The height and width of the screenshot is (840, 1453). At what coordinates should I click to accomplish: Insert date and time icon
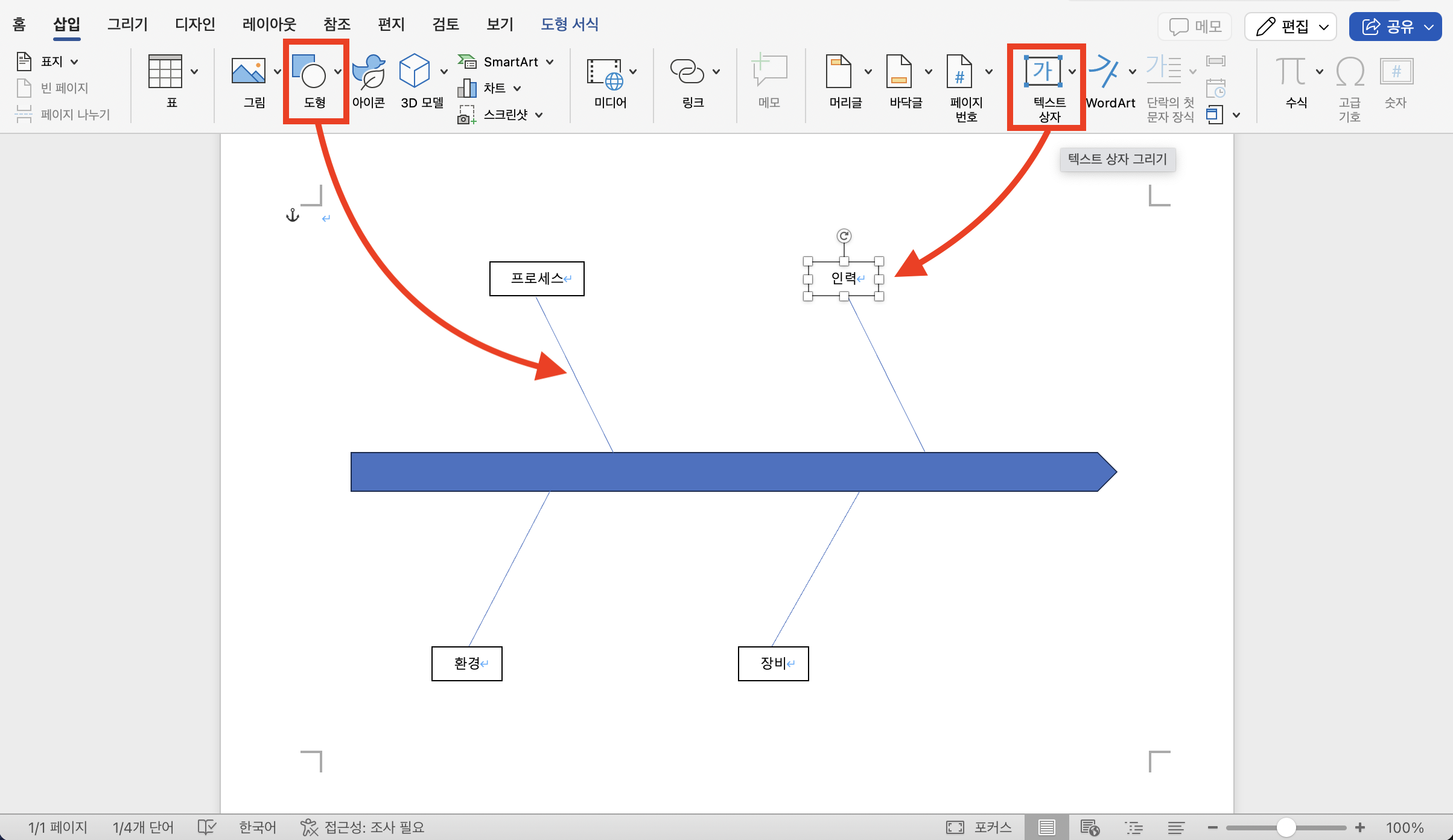pos(1215,88)
